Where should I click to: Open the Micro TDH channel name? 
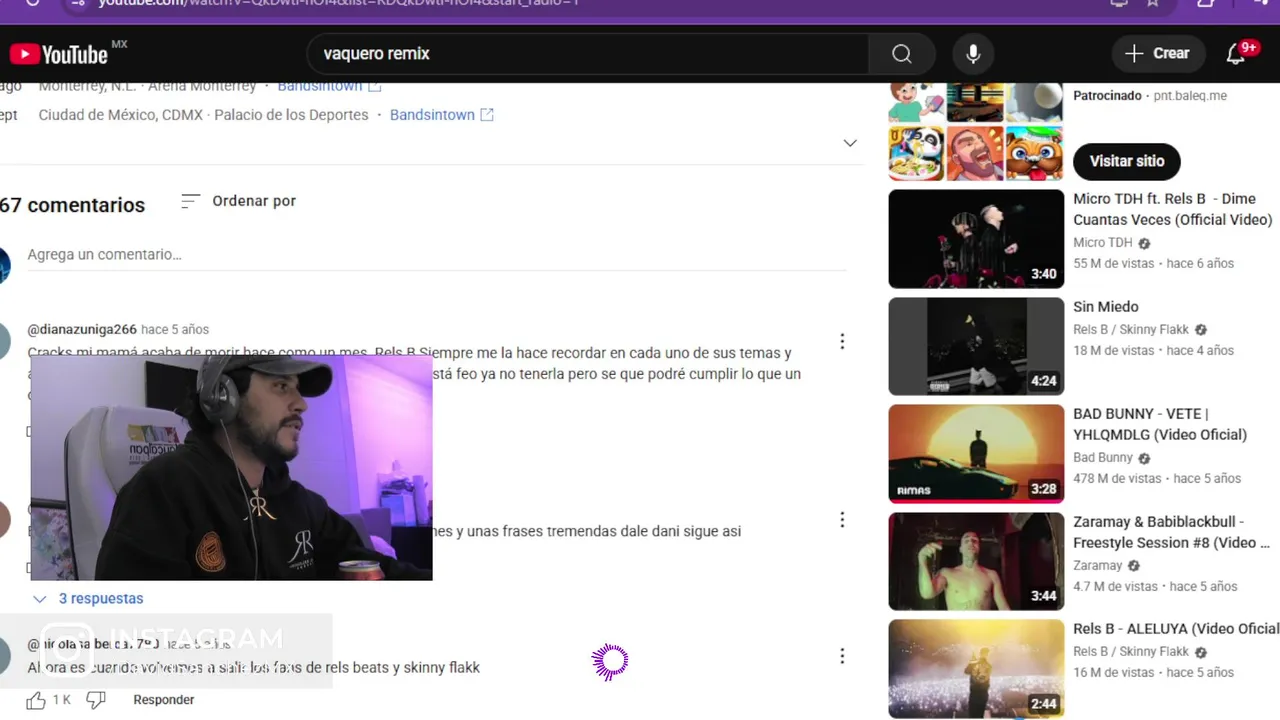tap(1102, 243)
